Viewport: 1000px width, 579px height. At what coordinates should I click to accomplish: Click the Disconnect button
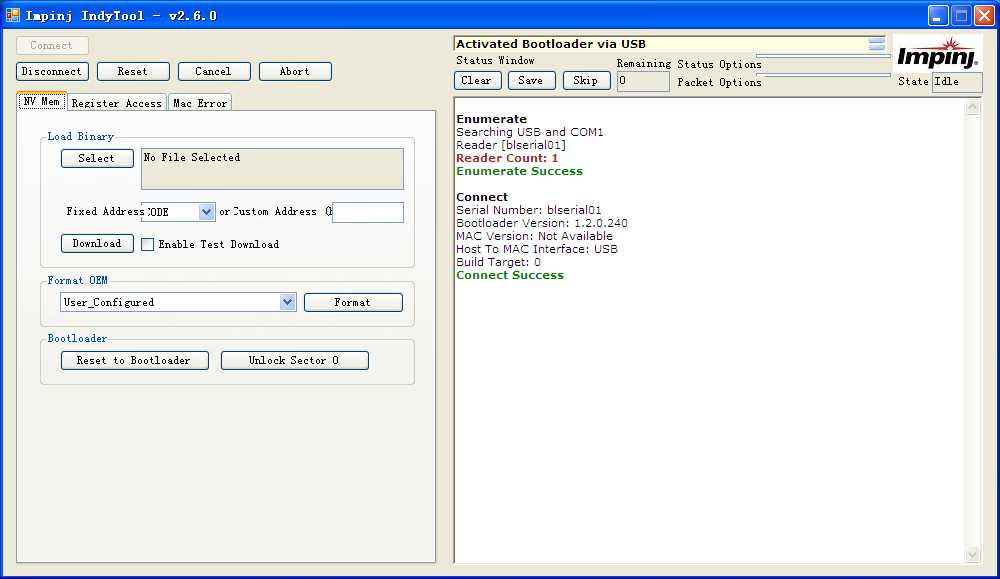[x=52, y=71]
